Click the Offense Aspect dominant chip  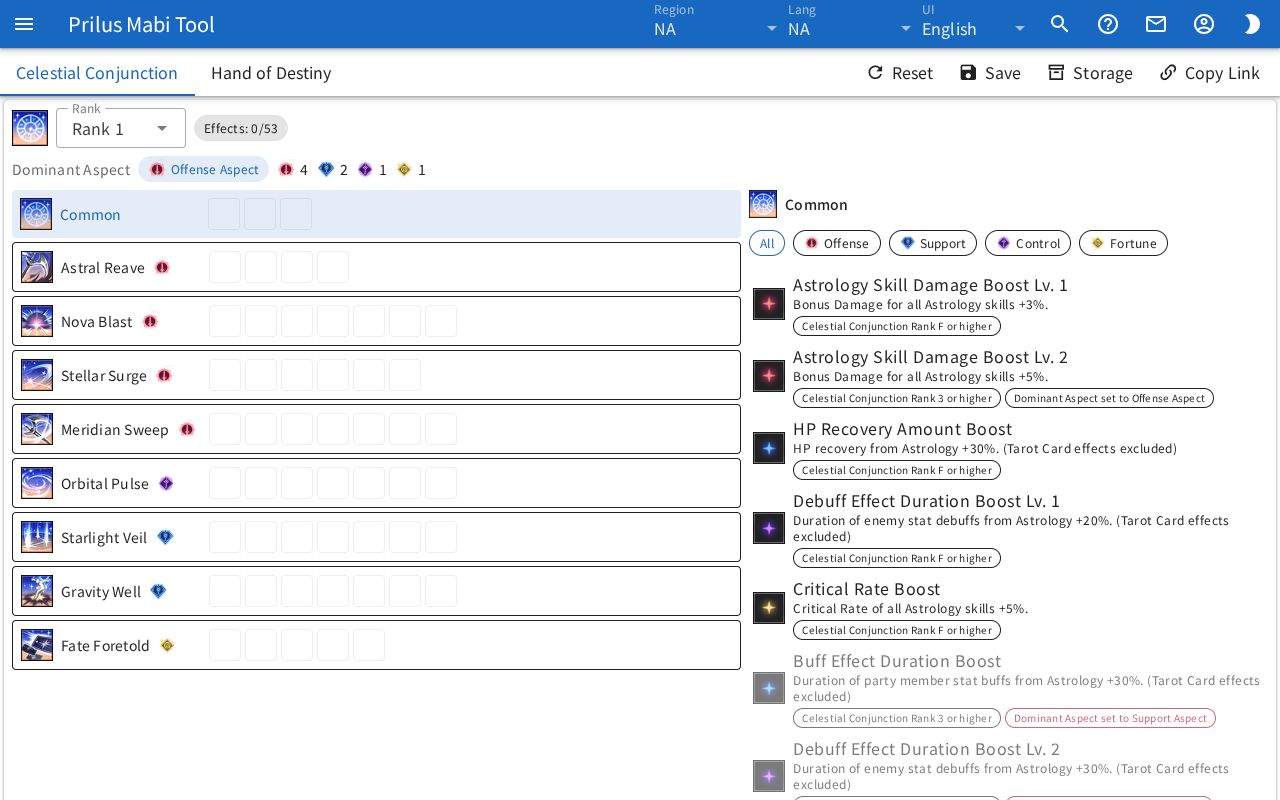pyautogui.click(x=204, y=169)
